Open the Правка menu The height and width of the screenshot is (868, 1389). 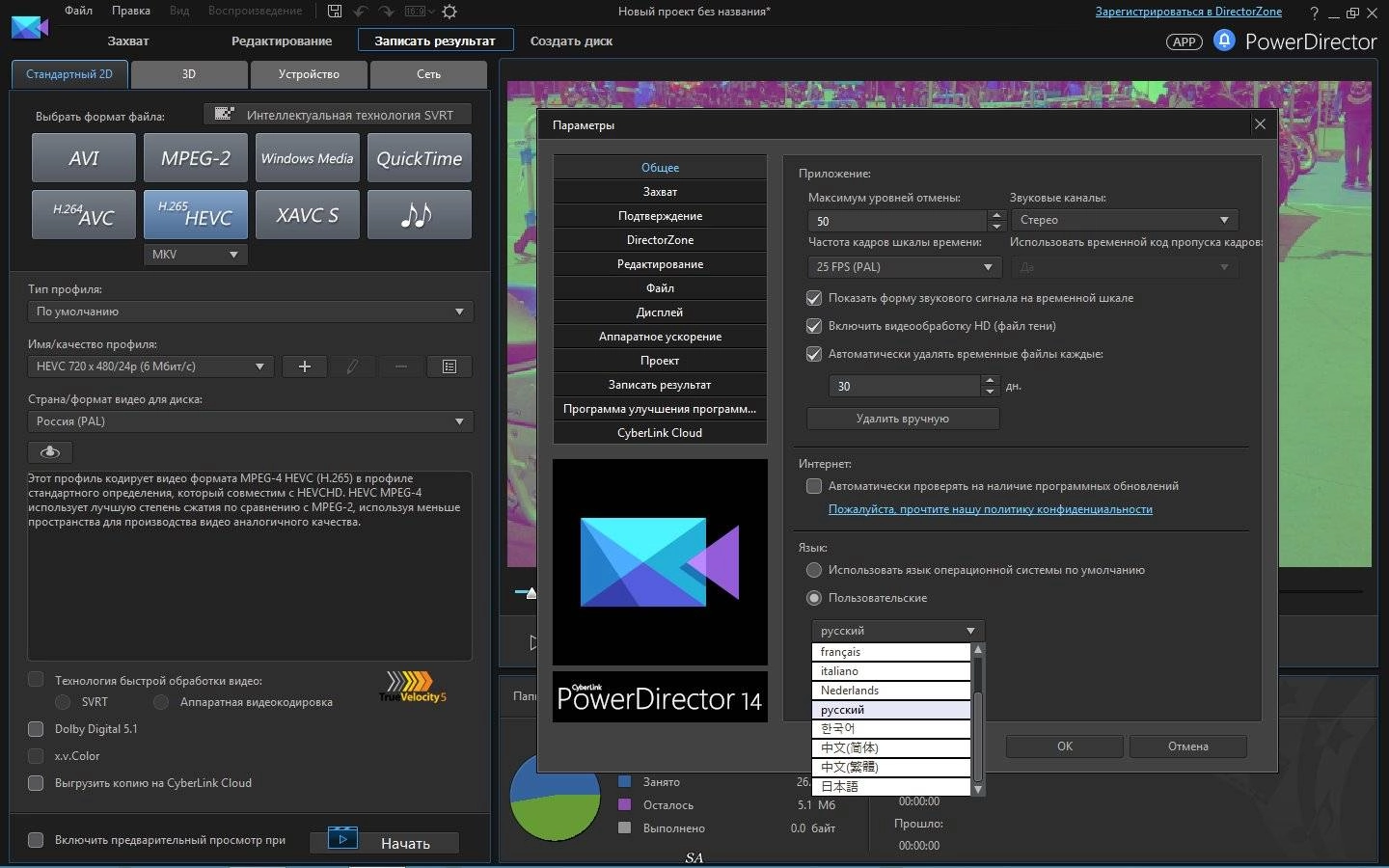131,11
